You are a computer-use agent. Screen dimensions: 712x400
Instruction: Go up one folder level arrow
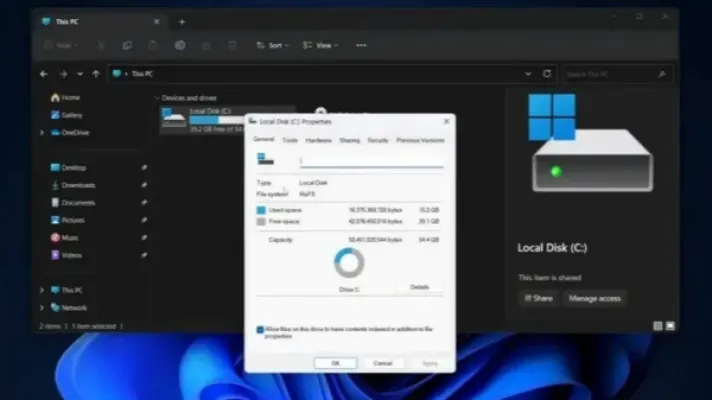(96, 74)
